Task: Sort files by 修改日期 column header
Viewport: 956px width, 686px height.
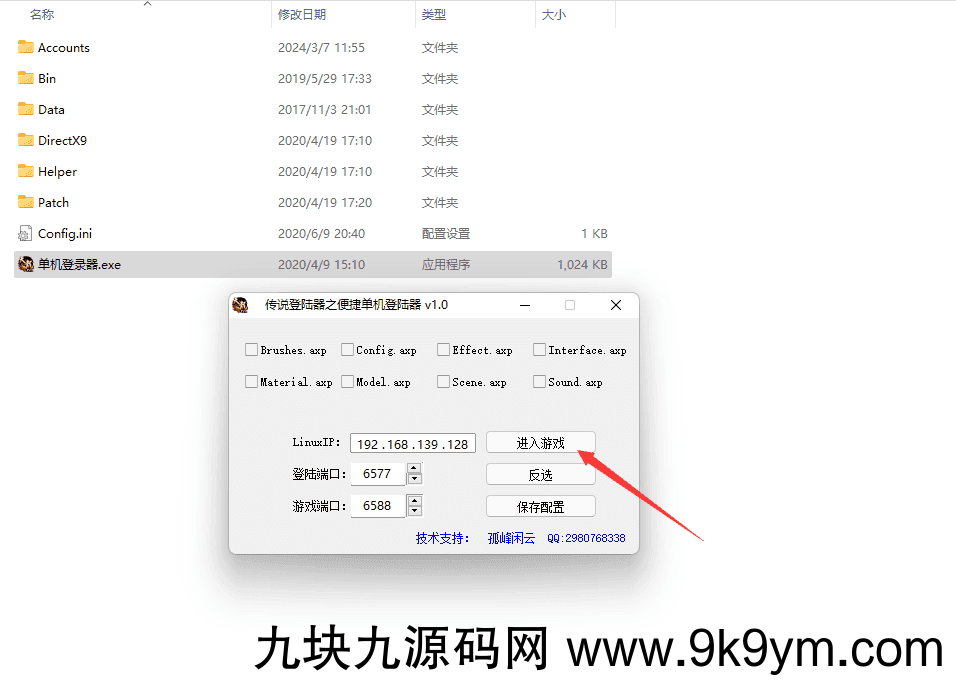Action: pos(302,15)
